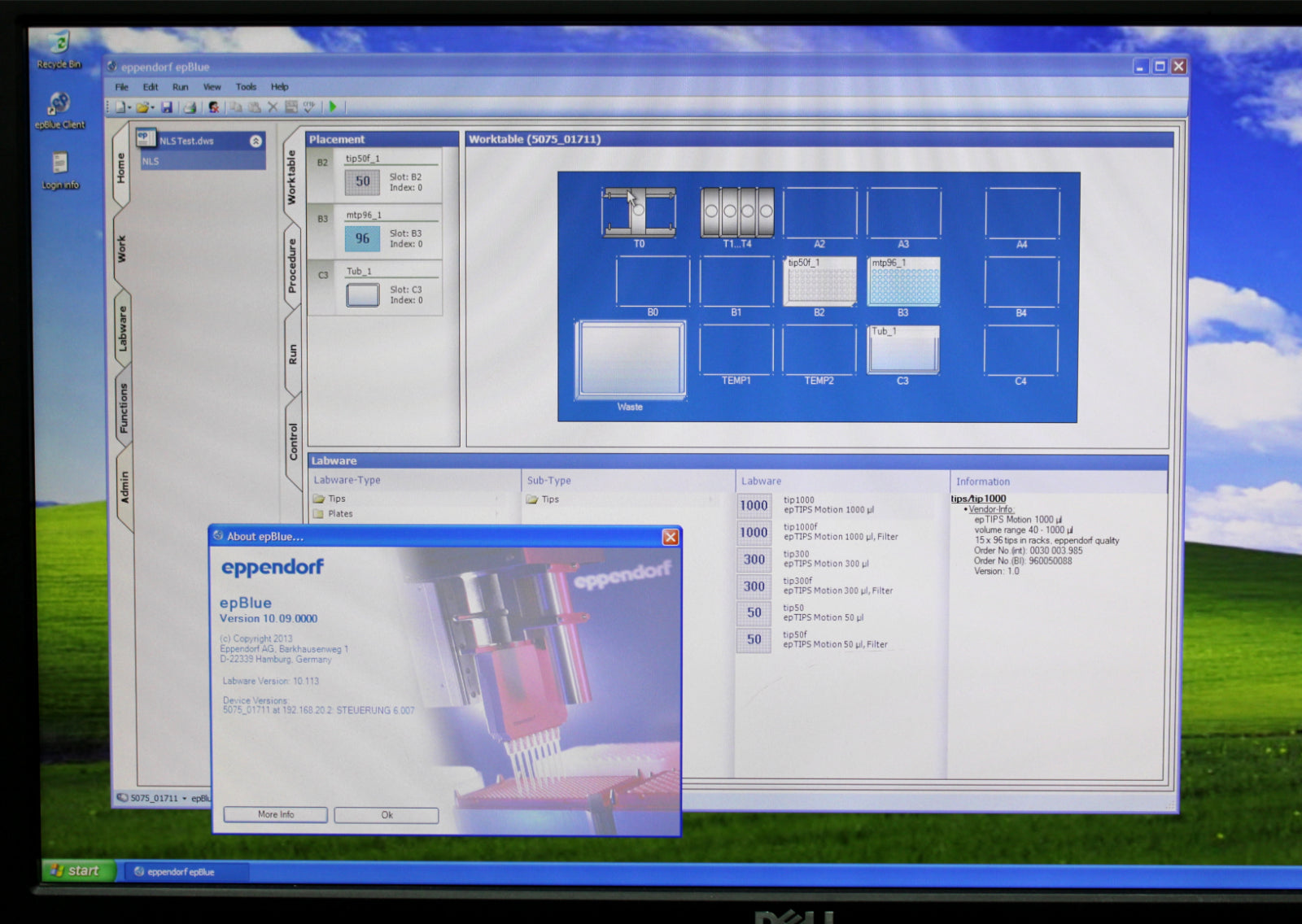Screen dimensions: 1302x924
Task: Open the Help menu
Action: pyautogui.click(x=279, y=87)
